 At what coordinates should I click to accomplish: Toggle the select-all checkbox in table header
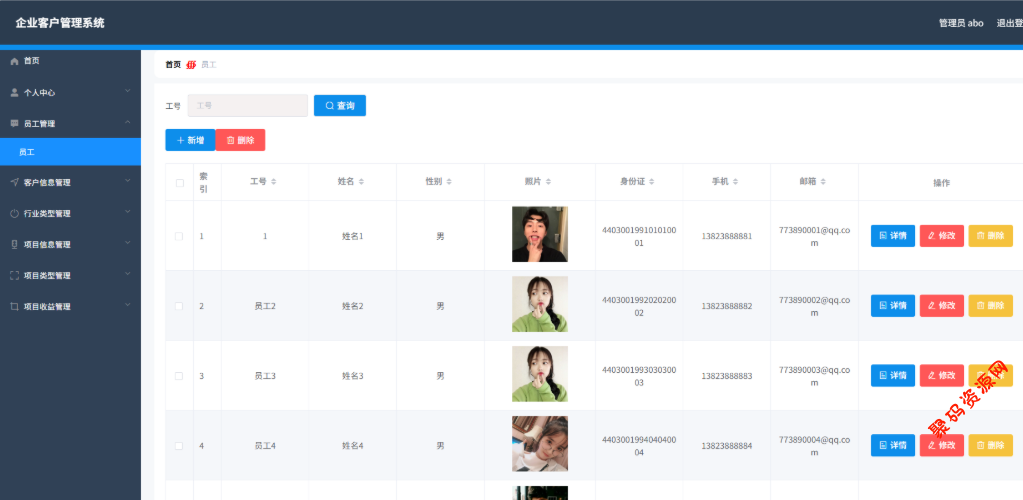[180, 183]
